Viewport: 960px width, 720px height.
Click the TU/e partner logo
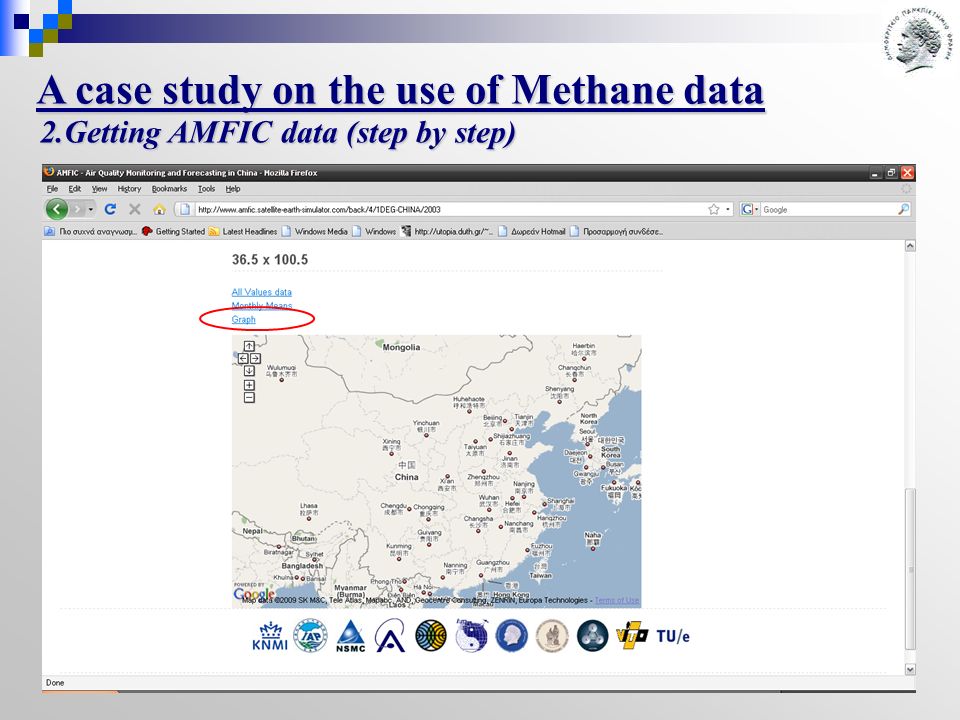coord(673,636)
